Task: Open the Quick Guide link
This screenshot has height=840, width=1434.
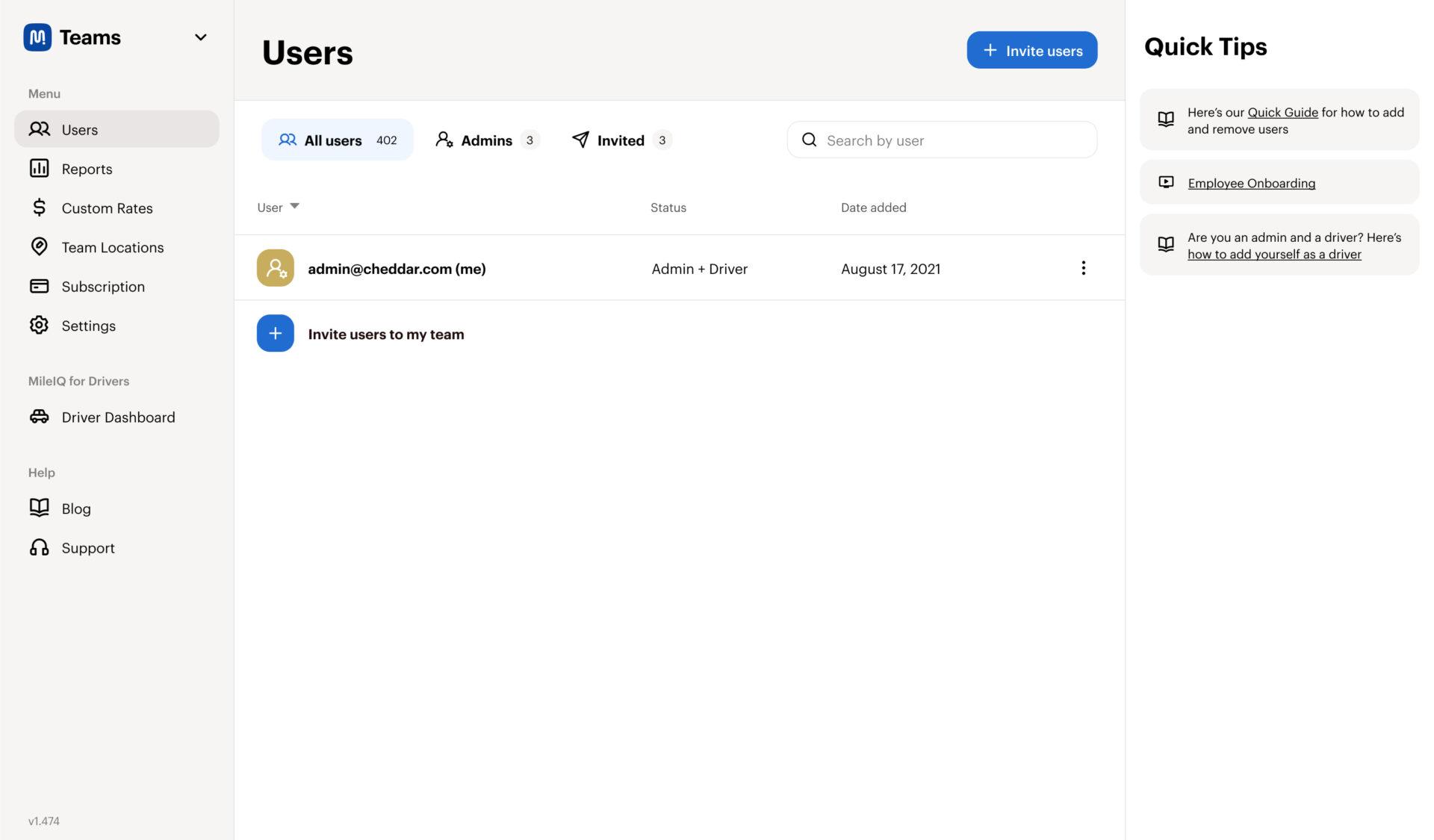Action: pyautogui.click(x=1282, y=112)
